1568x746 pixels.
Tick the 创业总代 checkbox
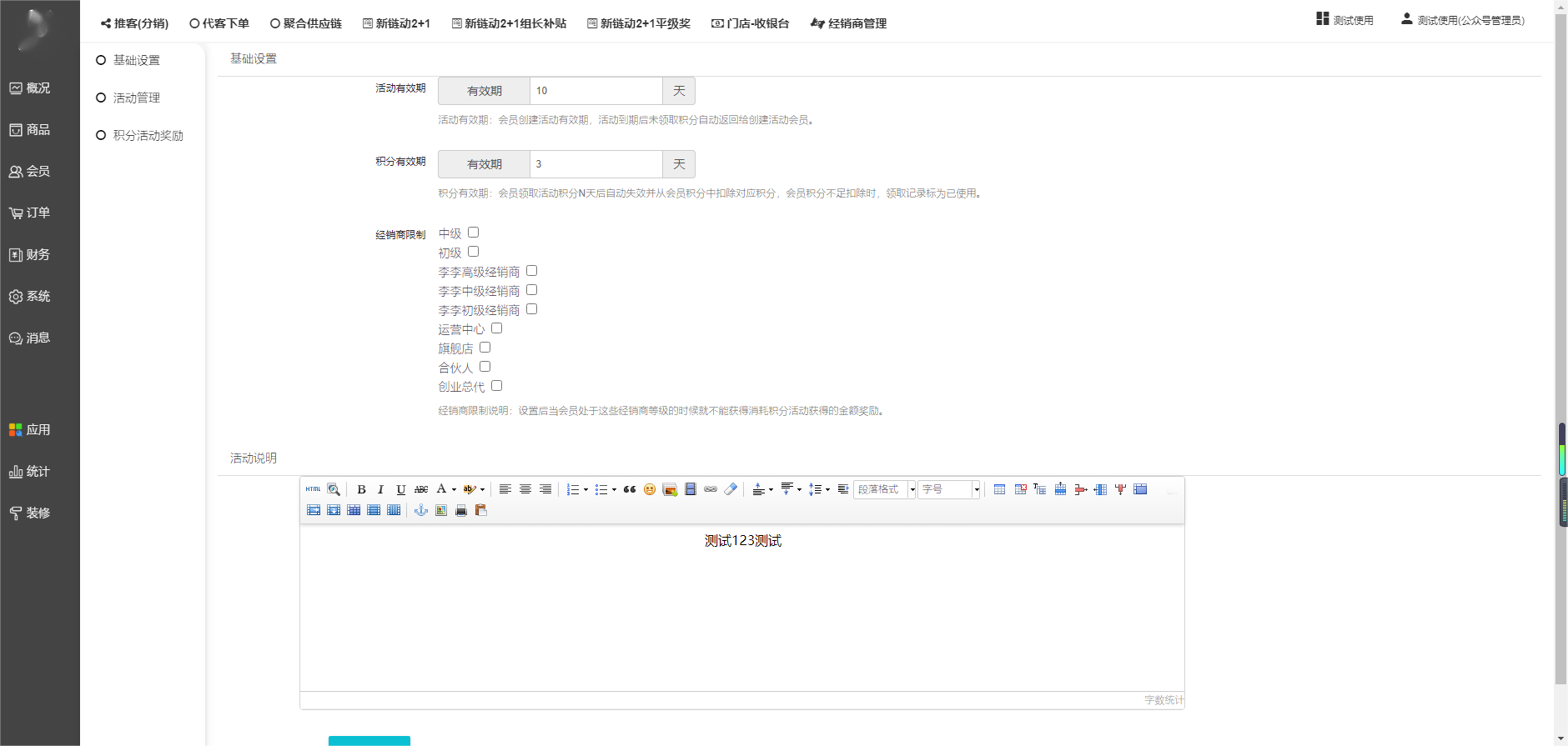point(496,386)
